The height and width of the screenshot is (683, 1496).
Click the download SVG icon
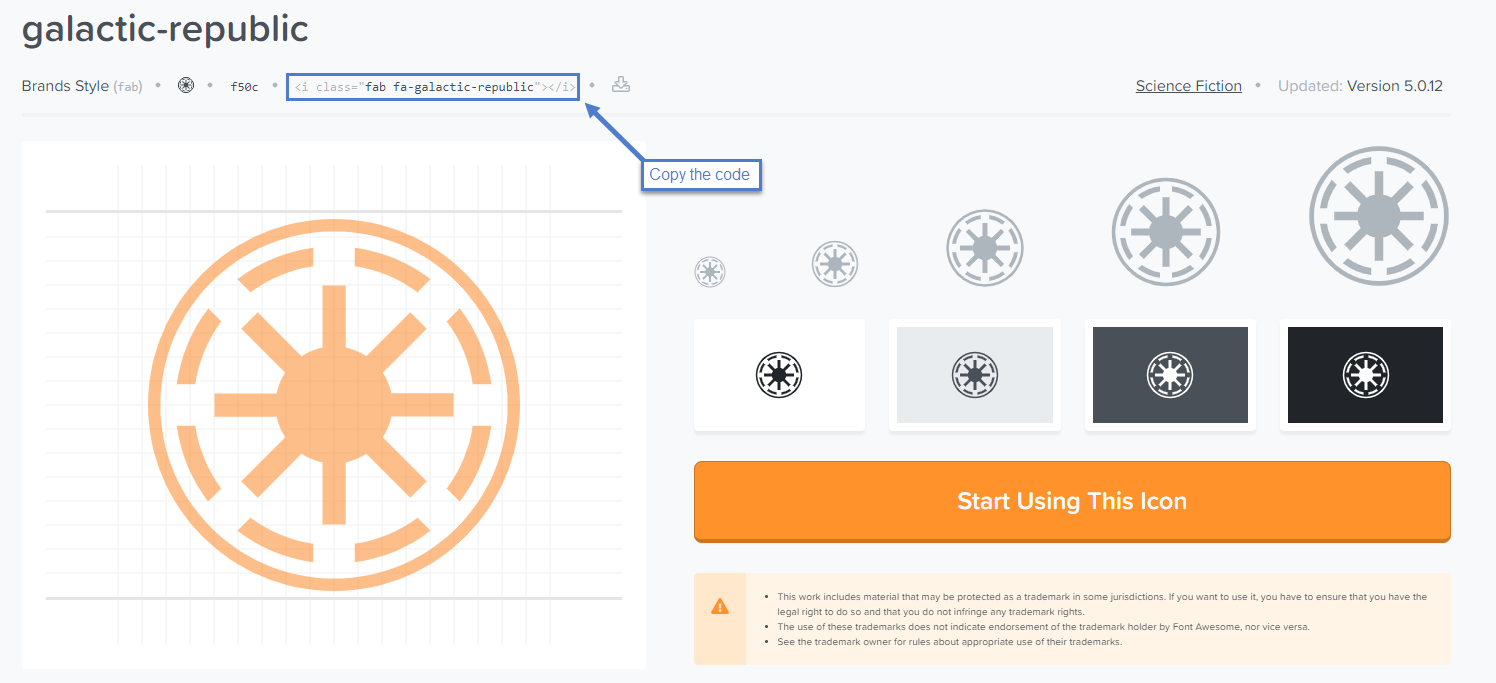coord(621,85)
